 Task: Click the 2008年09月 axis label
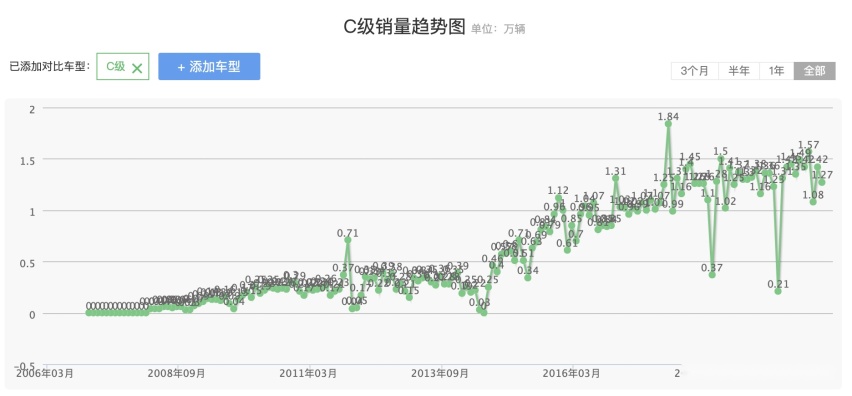[x=178, y=373]
